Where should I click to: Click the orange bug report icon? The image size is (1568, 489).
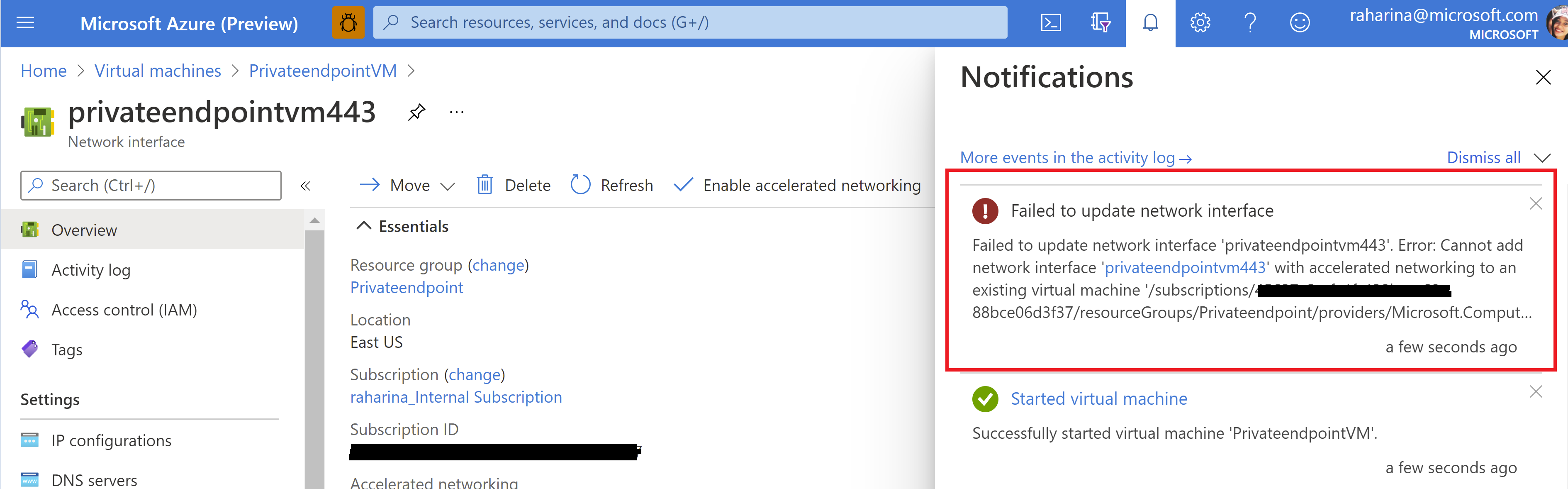pos(348,23)
